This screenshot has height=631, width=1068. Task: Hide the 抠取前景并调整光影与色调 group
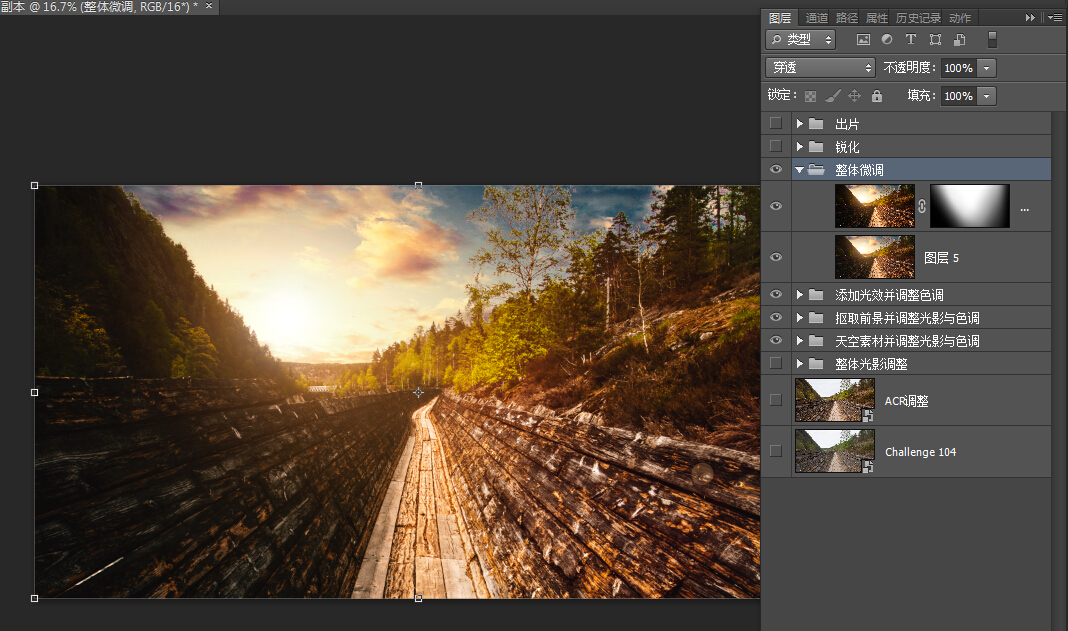tap(776, 318)
